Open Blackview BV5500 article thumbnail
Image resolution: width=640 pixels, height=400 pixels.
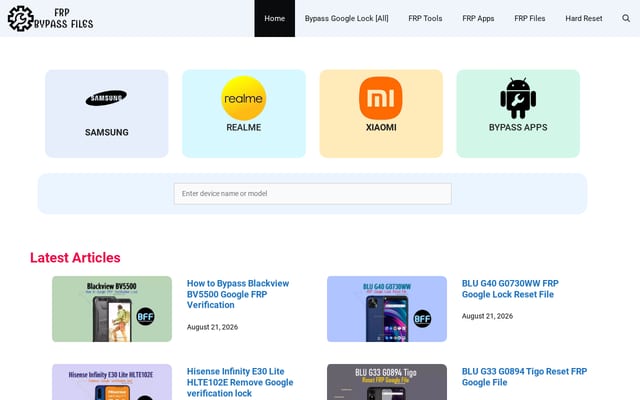coord(112,309)
